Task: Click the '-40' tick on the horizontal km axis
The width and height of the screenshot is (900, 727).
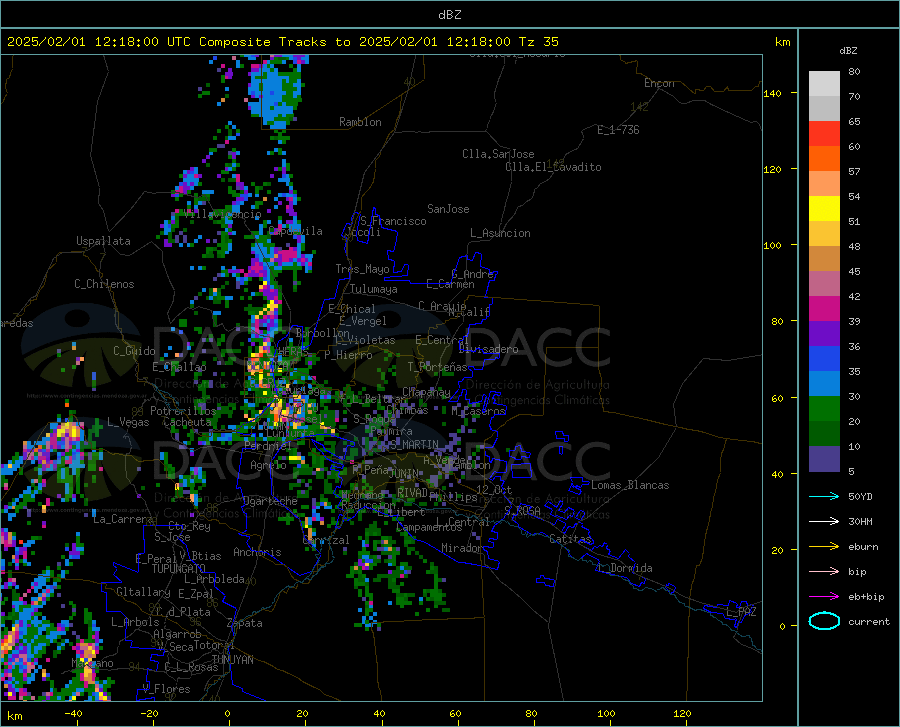Action: click(73, 713)
